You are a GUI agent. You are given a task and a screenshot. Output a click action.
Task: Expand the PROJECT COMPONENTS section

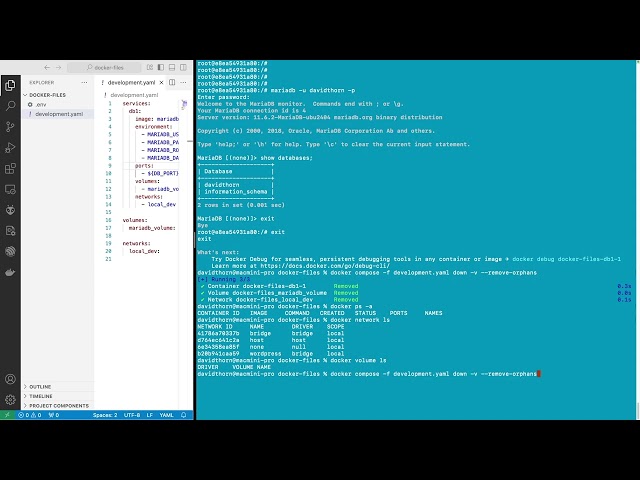tap(59, 406)
